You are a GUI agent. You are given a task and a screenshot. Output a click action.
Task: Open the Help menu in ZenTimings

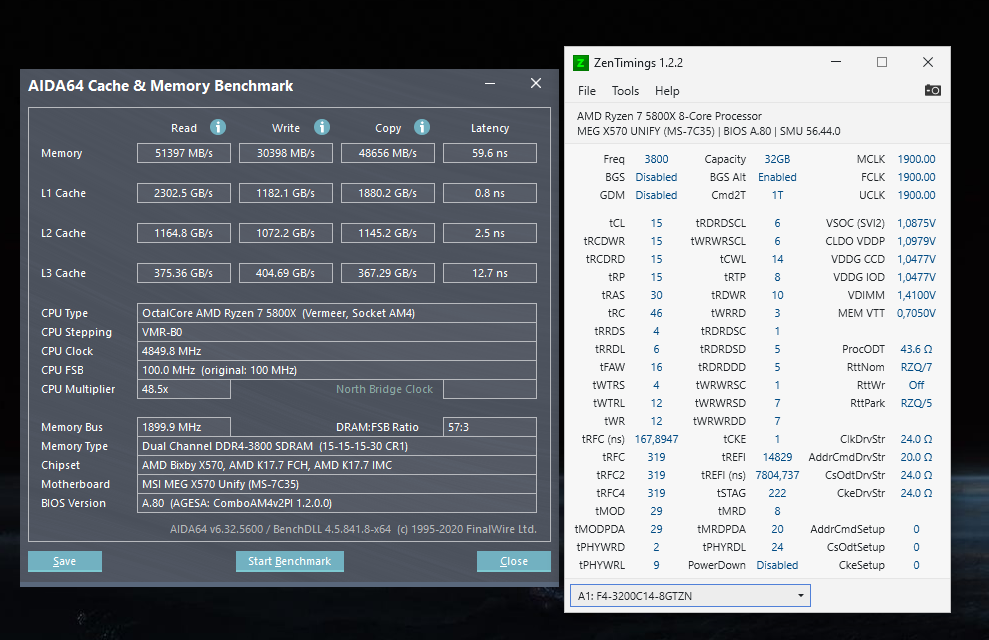(x=667, y=91)
